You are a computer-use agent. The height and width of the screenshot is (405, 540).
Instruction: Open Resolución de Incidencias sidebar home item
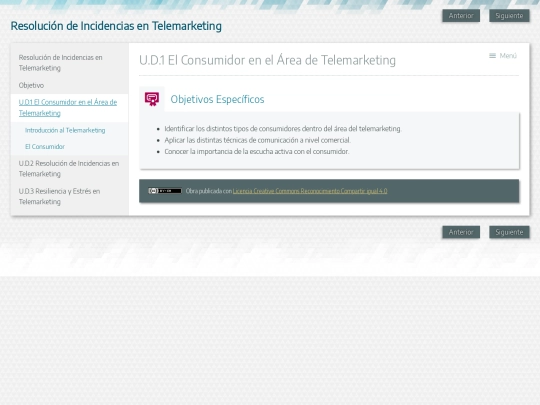pyautogui.click(x=60, y=63)
